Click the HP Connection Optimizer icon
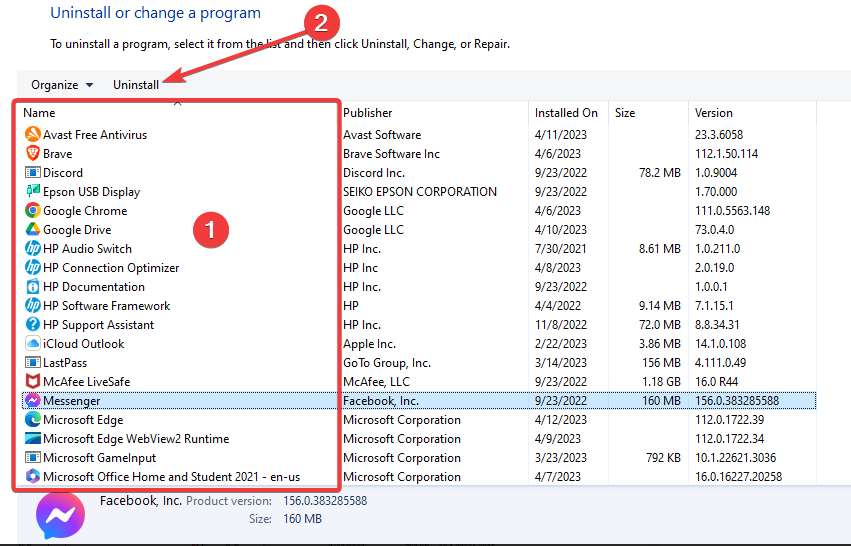Image resolution: width=851 pixels, height=546 pixels. (33, 267)
